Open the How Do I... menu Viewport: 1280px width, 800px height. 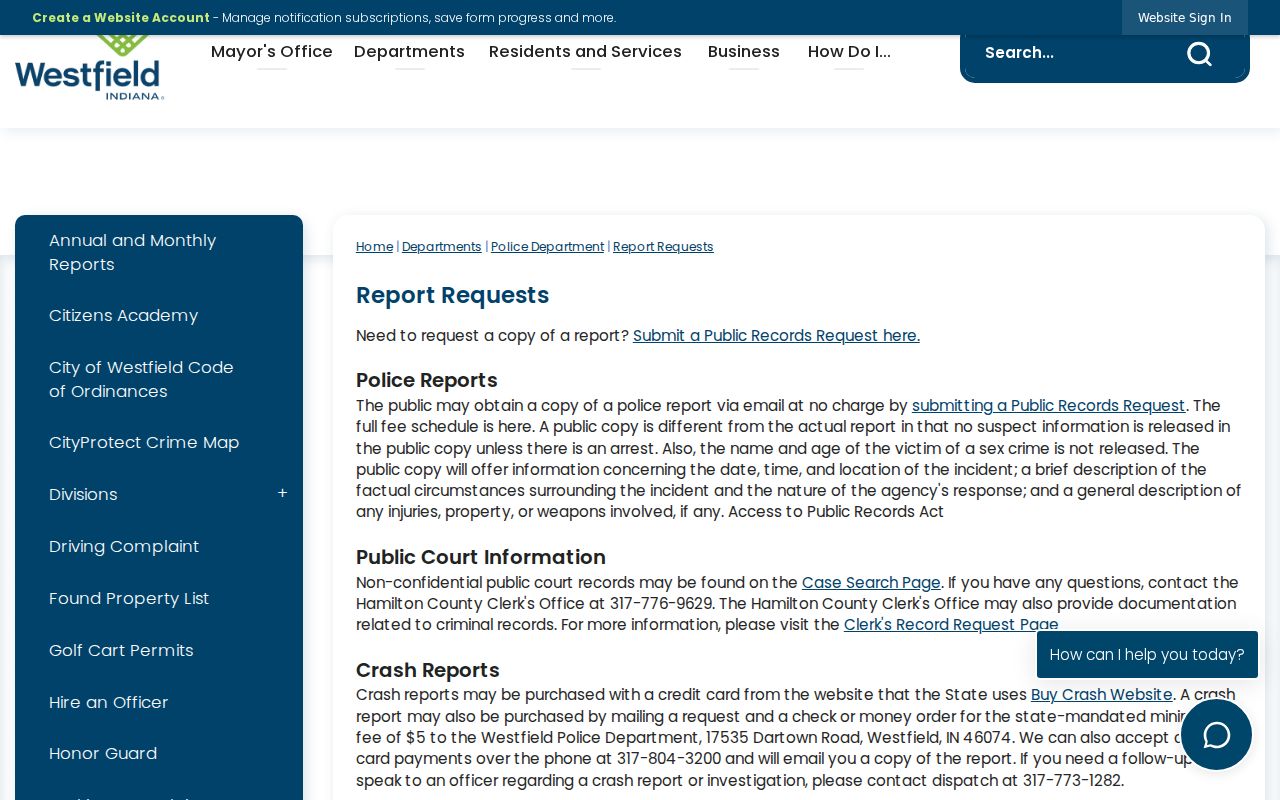pos(849,52)
